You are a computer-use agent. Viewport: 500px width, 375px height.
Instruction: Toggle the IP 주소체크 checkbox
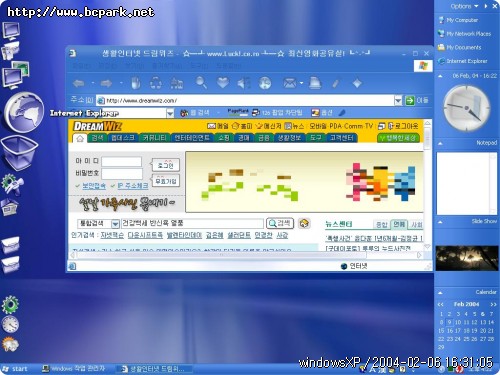(113, 186)
